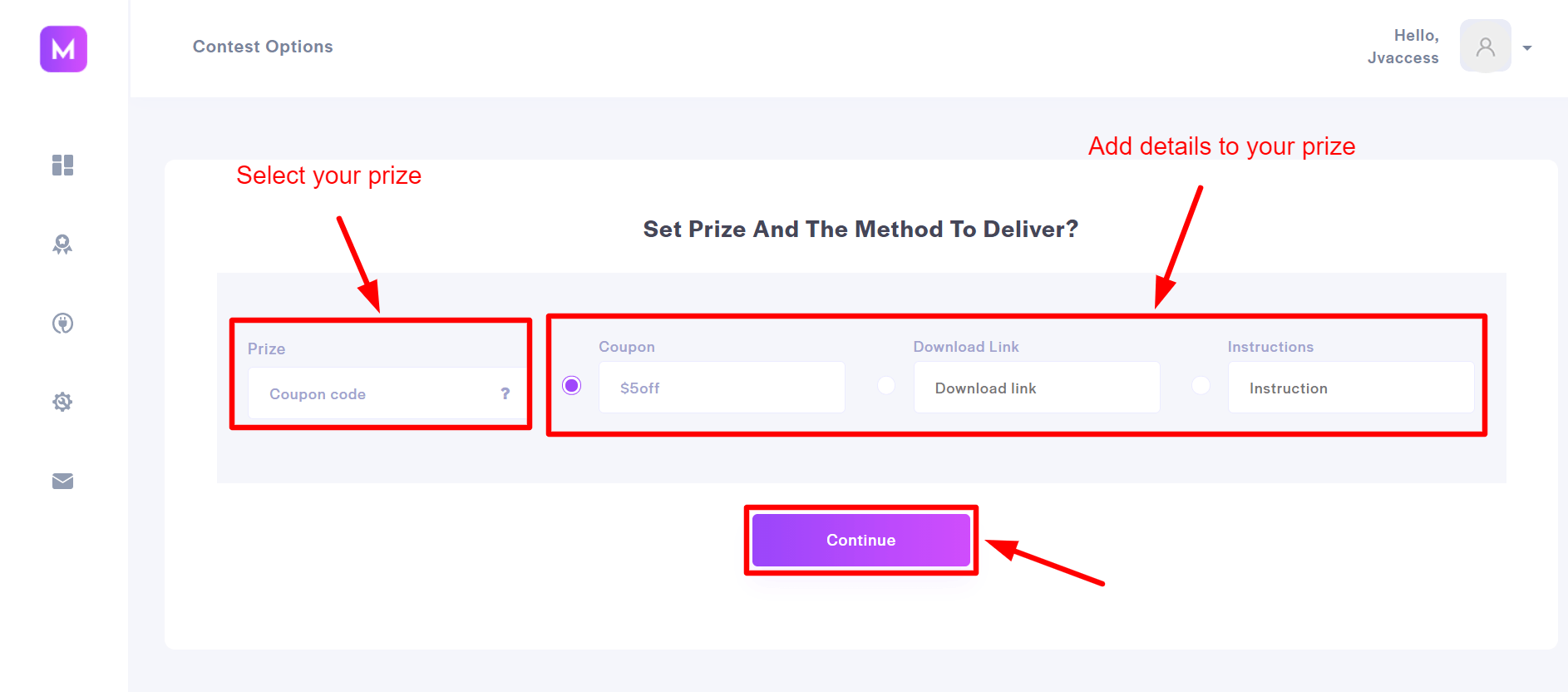
Task: Open the contests award ribbon icon
Action: click(62, 245)
